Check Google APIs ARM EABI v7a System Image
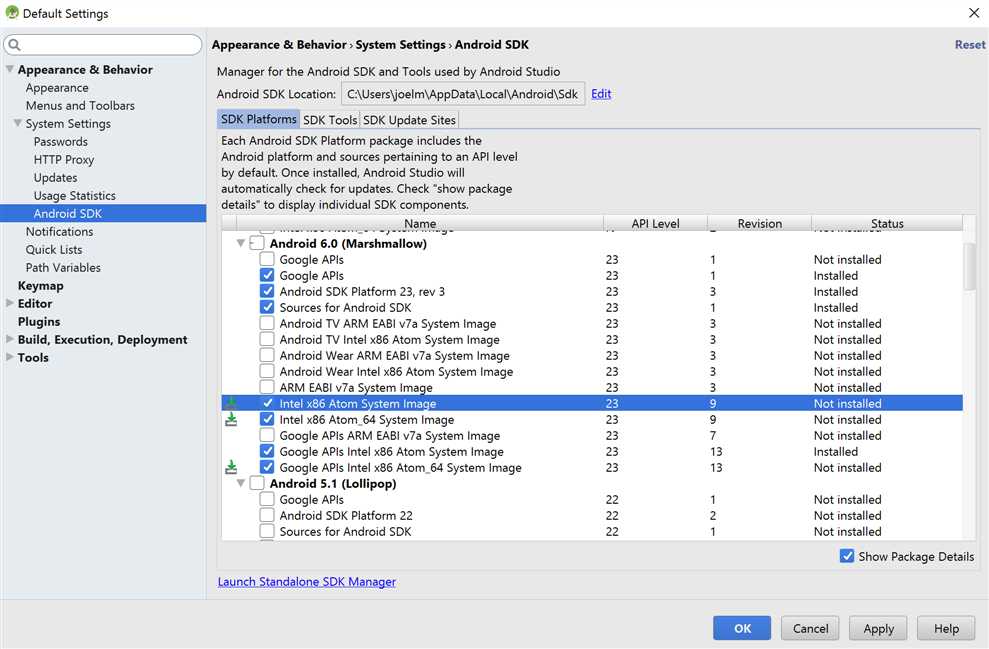The height and width of the screenshot is (649, 989). click(267, 435)
